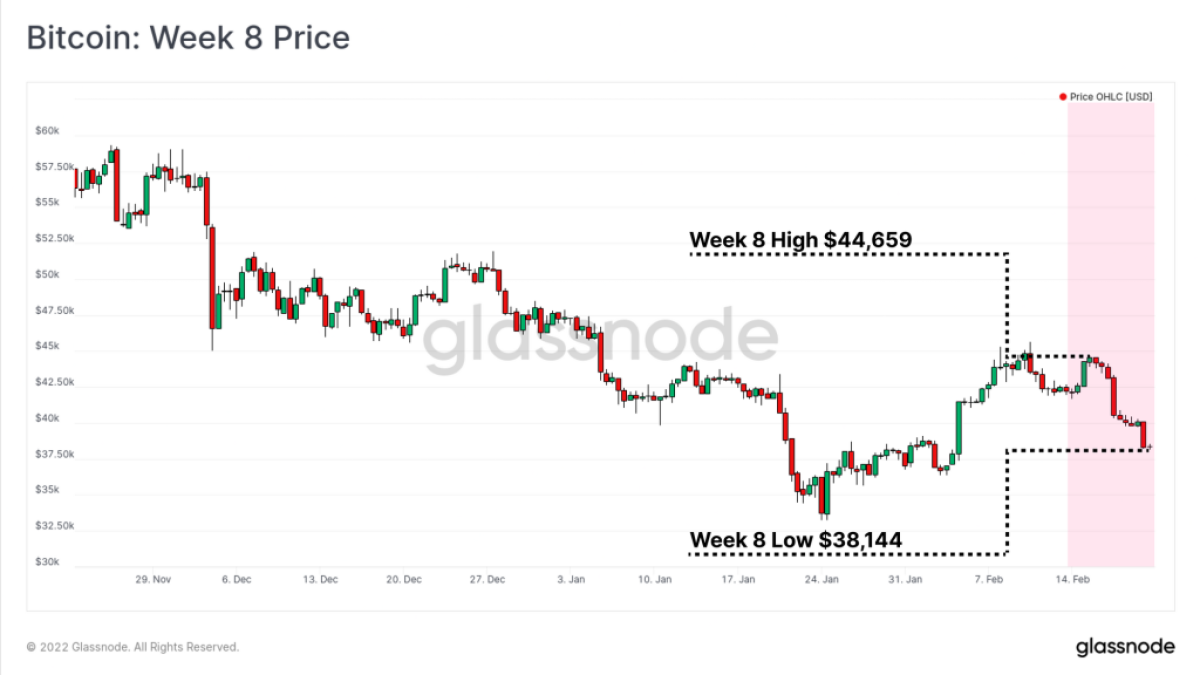This screenshot has height=675, width=1200.
Task: Click the 29. Nov date label
Action: [154, 579]
